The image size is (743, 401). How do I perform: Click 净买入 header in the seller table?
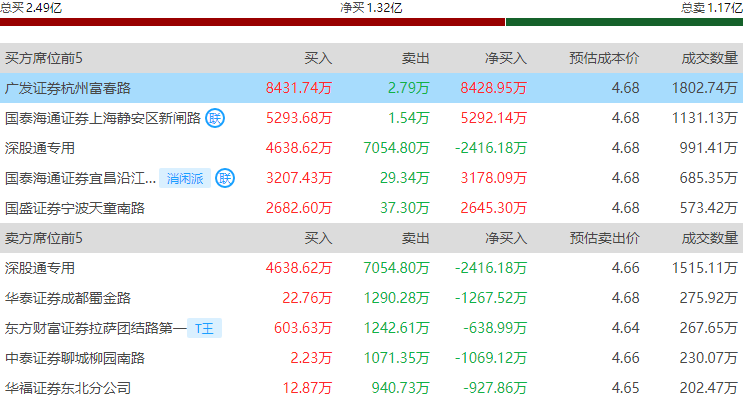coord(506,238)
